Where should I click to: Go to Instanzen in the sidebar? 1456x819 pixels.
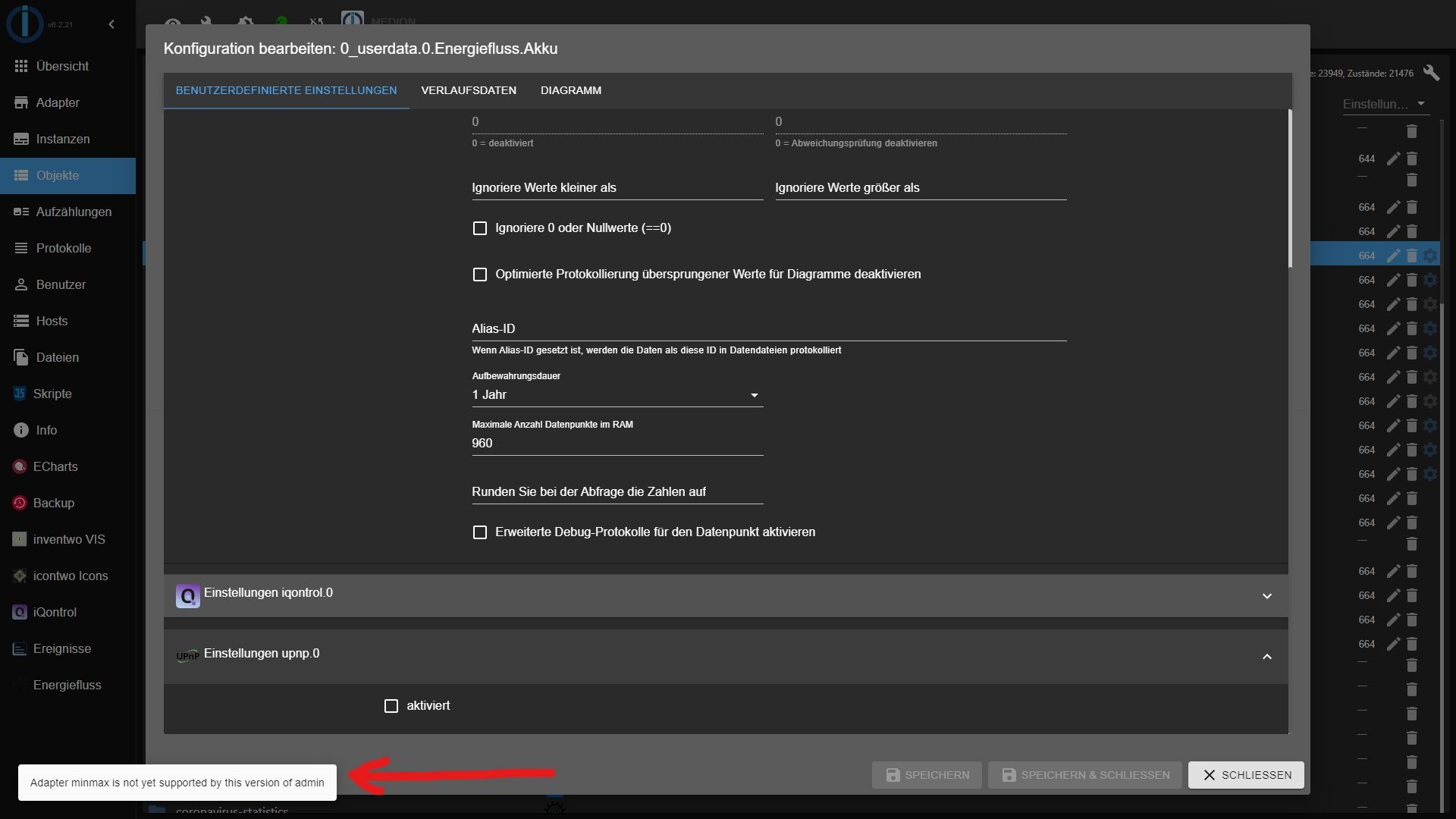click(67, 139)
